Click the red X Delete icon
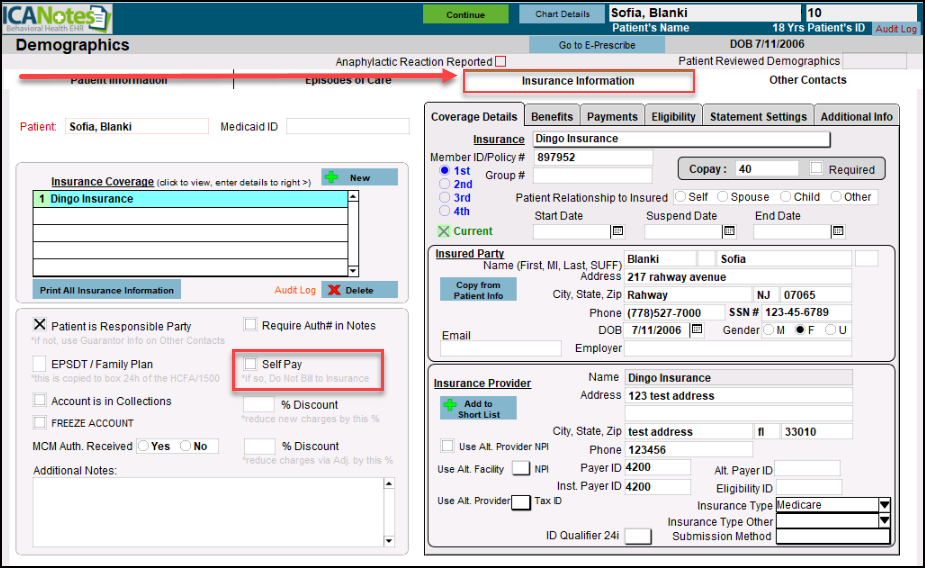This screenshot has width=925, height=568. pyautogui.click(x=334, y=290)
